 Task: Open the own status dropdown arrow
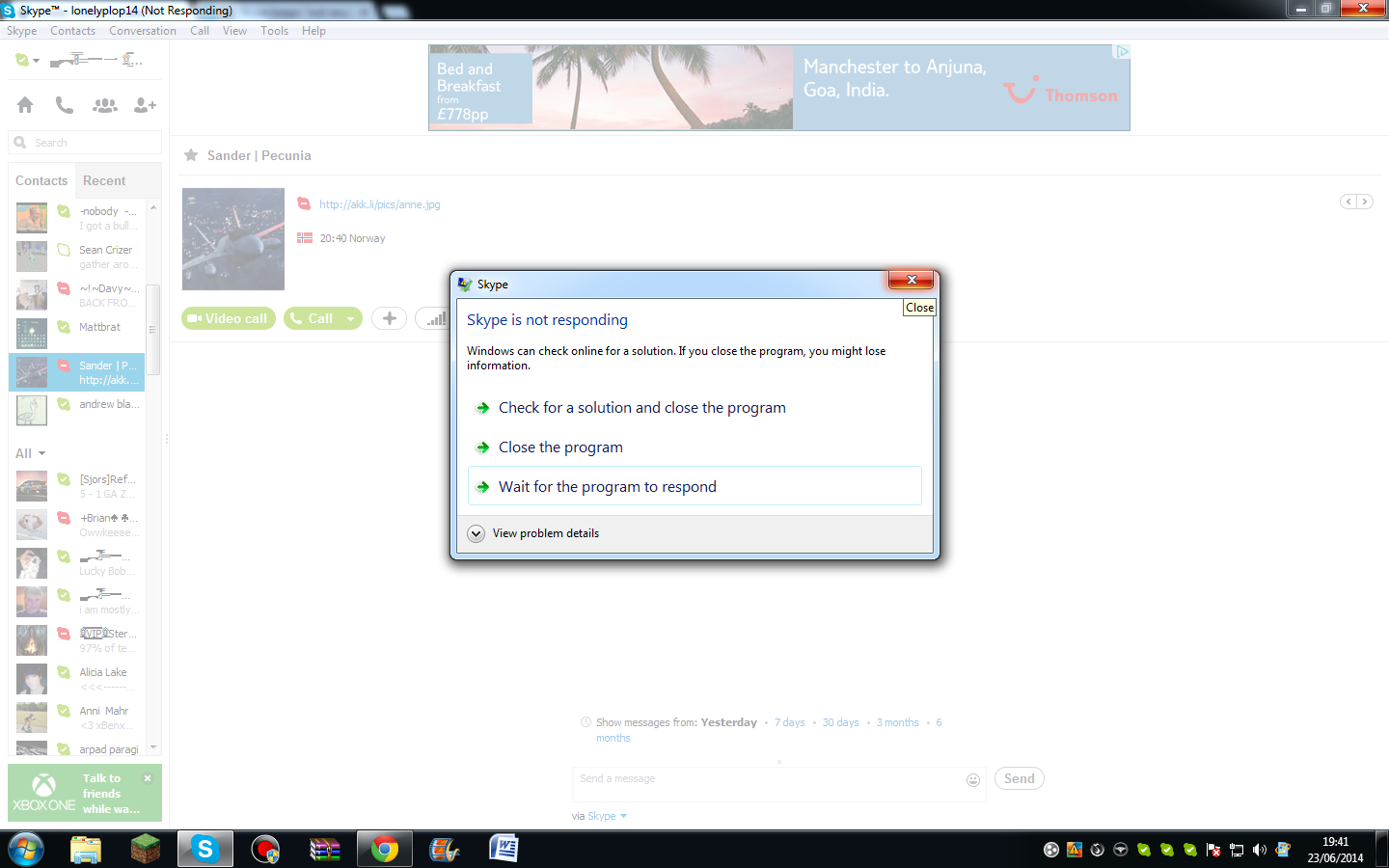click(36, 61)
